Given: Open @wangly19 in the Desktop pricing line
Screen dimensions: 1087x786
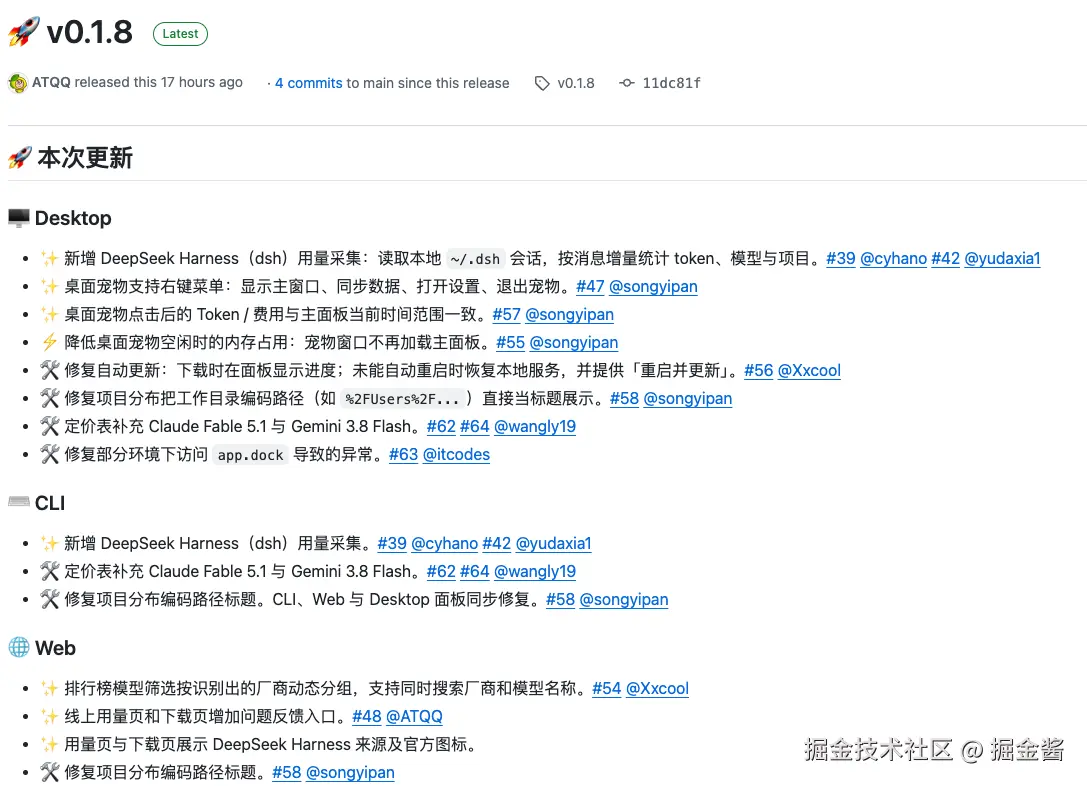Looking at the screenshot, I should (x=534, y=426).
